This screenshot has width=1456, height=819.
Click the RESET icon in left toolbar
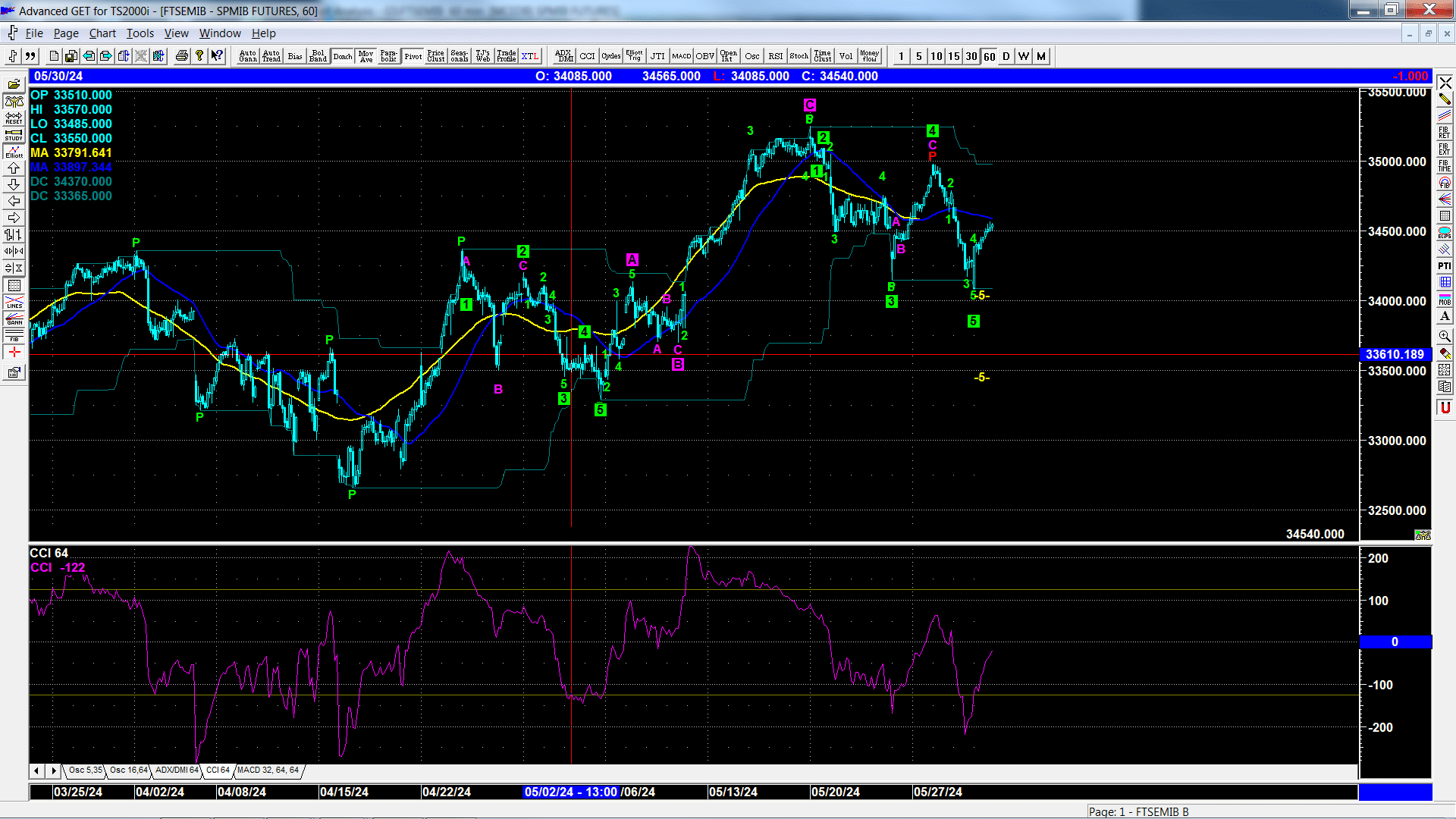pos(14,118)
